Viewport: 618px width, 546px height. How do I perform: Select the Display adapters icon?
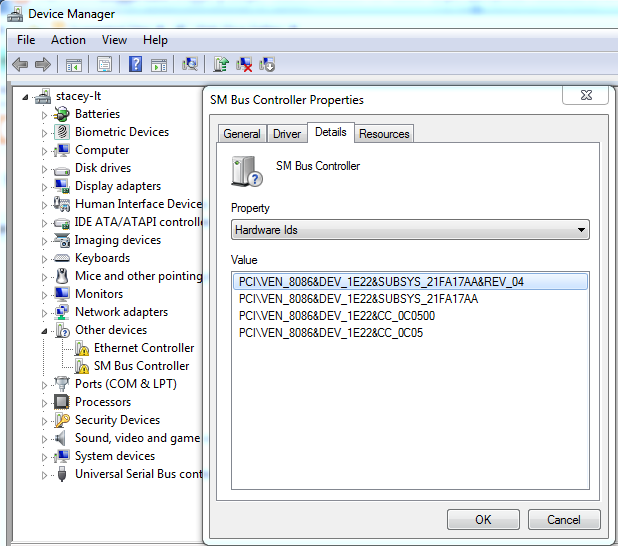[61, 186]
